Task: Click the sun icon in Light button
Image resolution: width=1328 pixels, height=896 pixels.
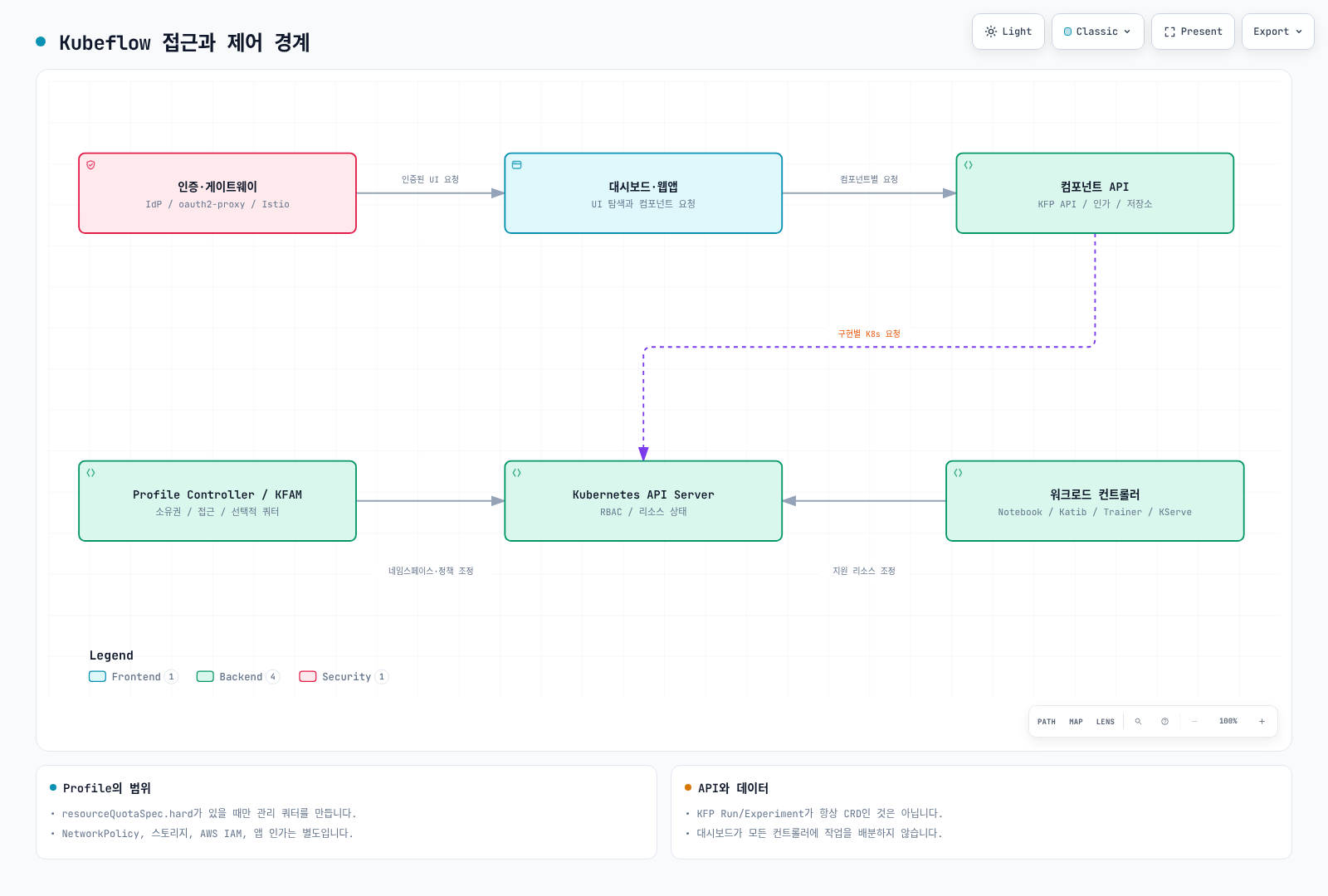Action: coord(990,32)
